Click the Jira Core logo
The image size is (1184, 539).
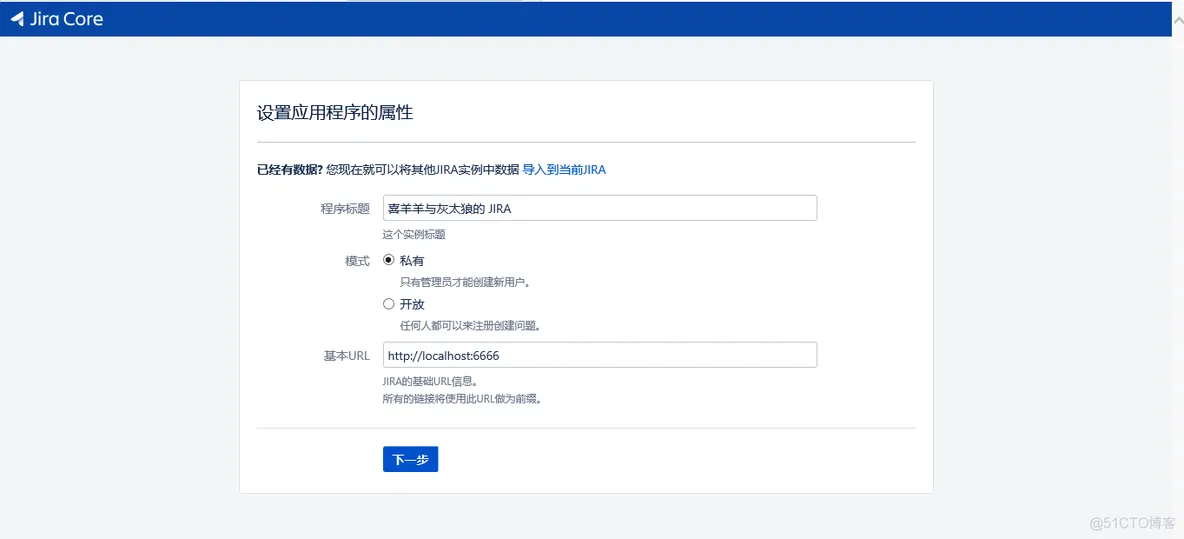pyautogui.click(x=57, y=19)
